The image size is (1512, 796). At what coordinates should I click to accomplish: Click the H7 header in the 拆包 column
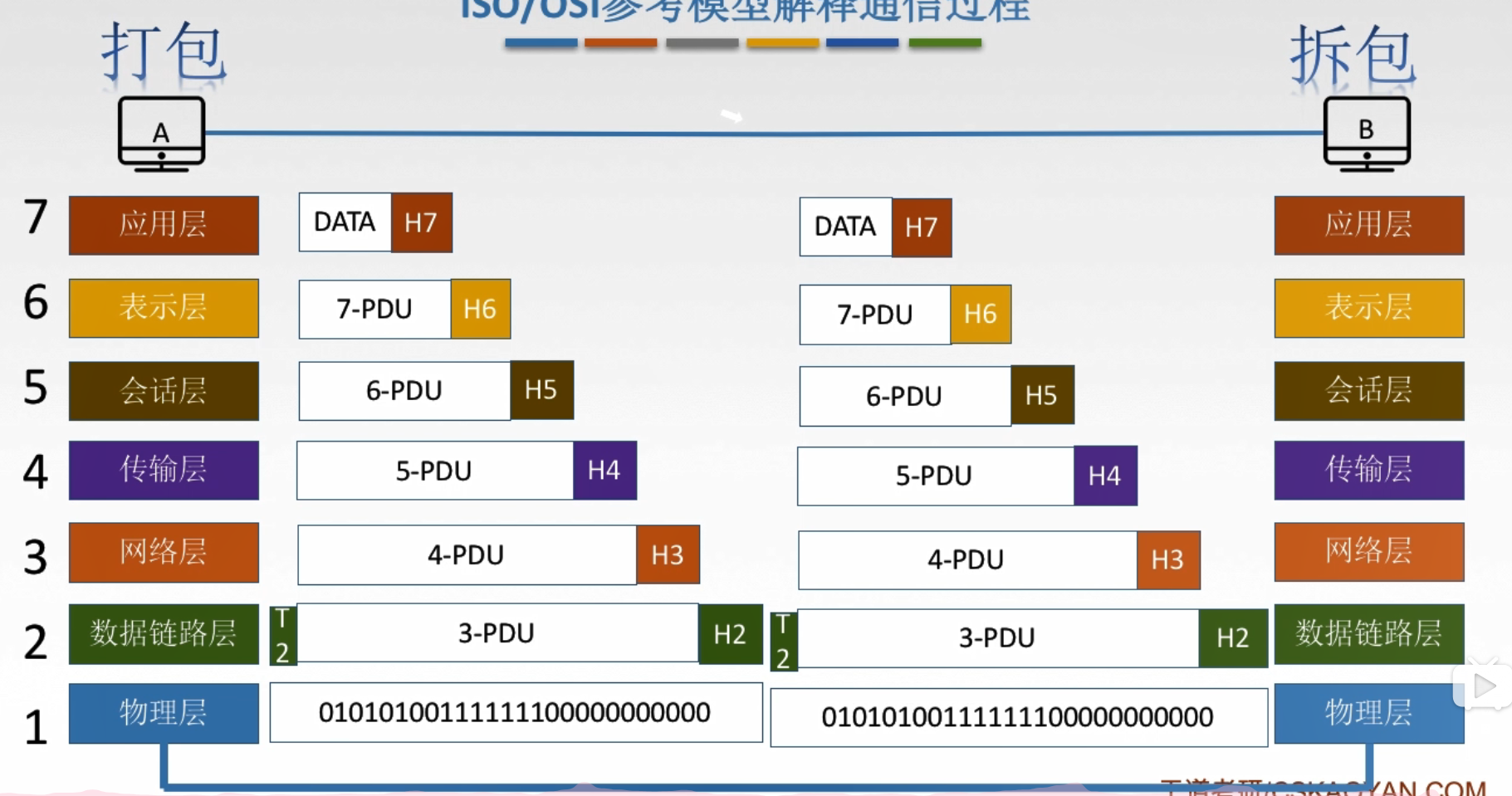point(922,227)
